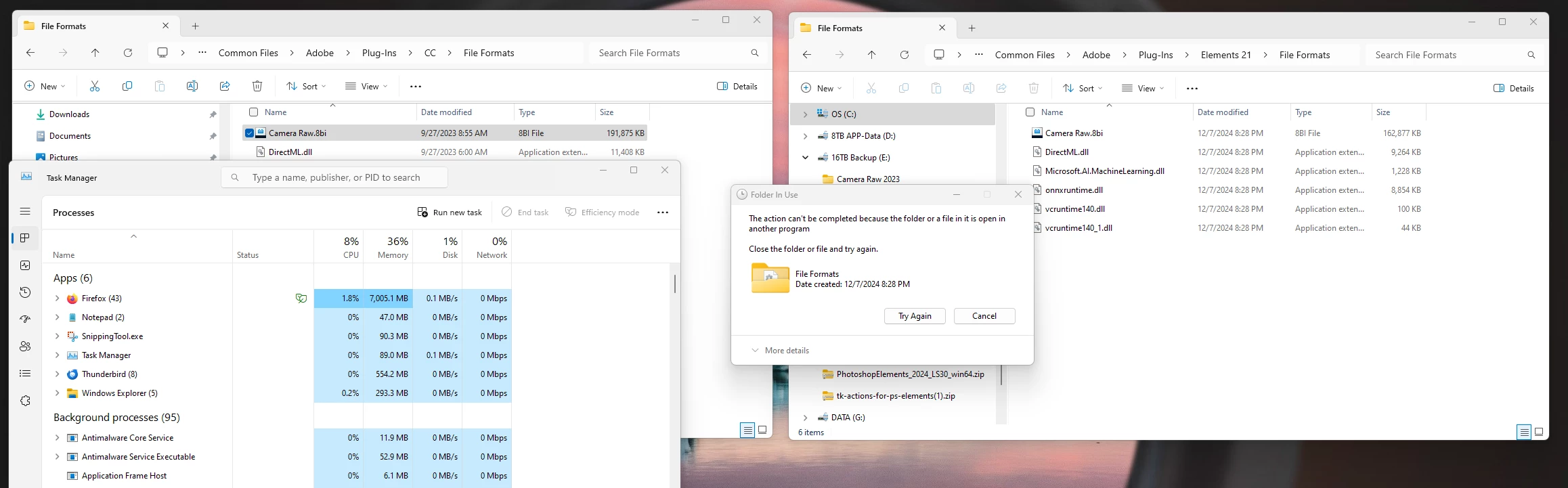This screenshot has width=1568, height=488.
Task: Open Task Manager hamburger navigation menu
Action: [25, 211]
